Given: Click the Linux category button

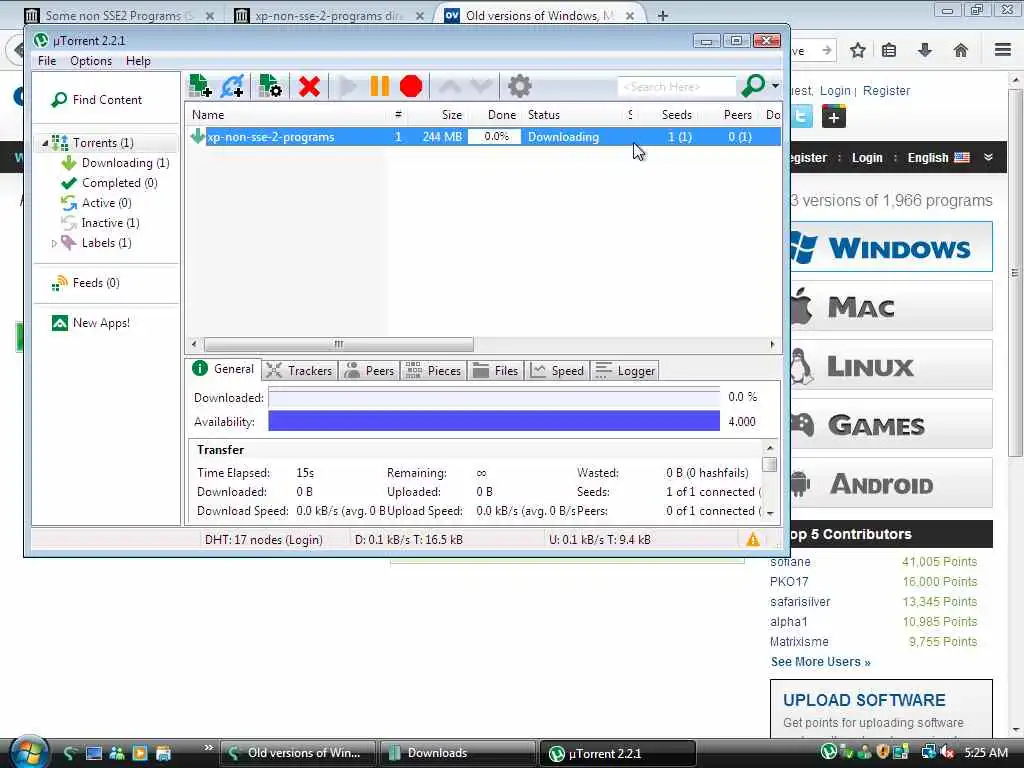Looking at the screenshot, I should [891, 365].
